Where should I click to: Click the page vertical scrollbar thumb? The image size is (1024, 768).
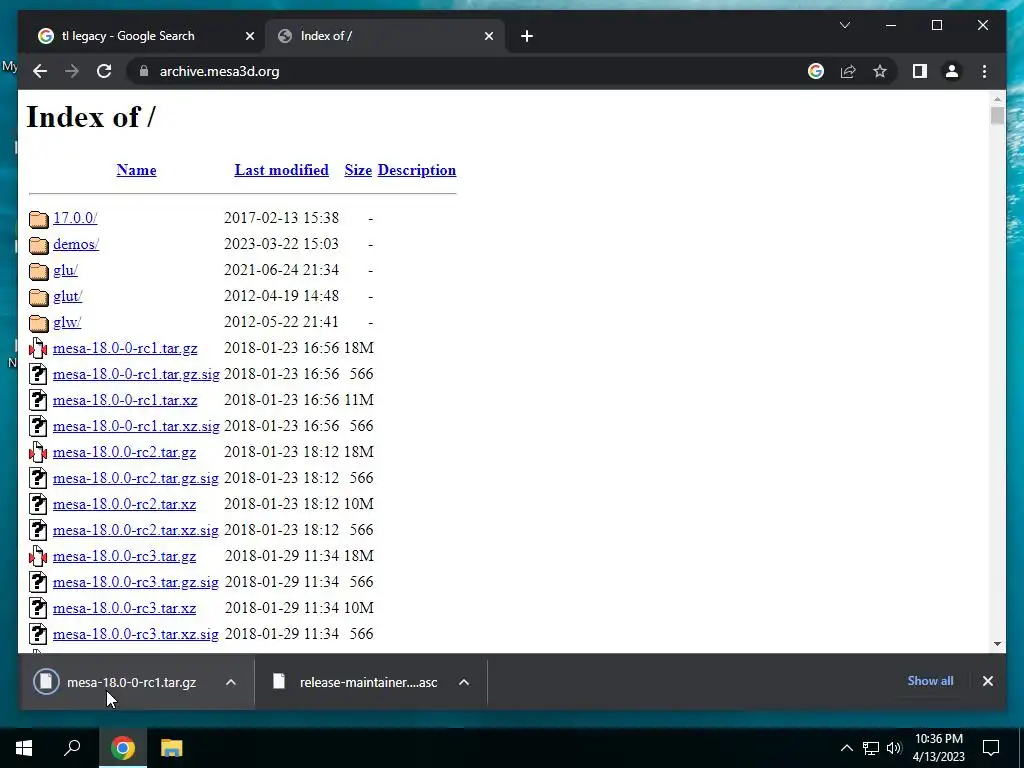(997, 116)
